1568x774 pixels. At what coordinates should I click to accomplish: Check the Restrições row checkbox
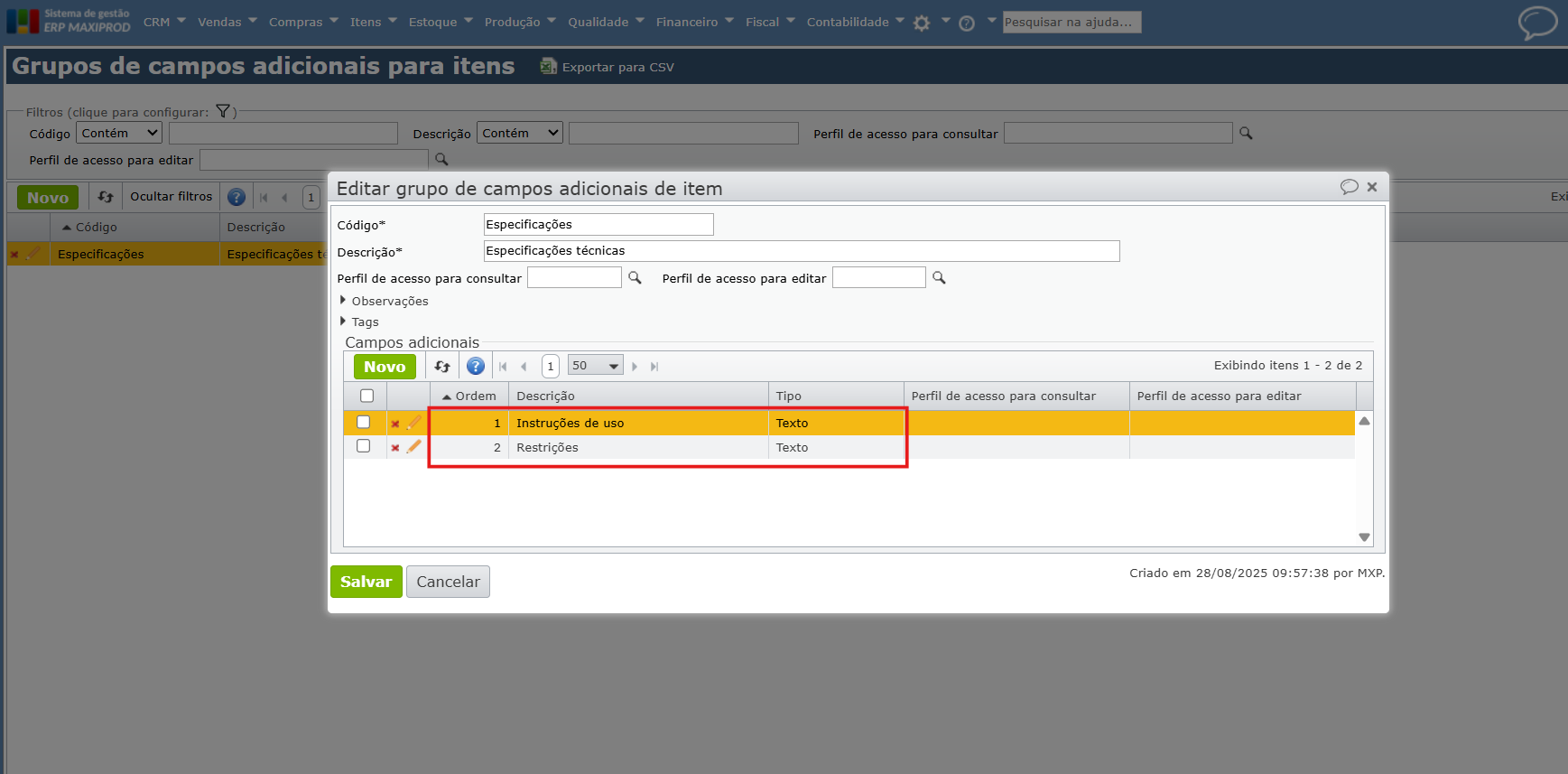363,446
